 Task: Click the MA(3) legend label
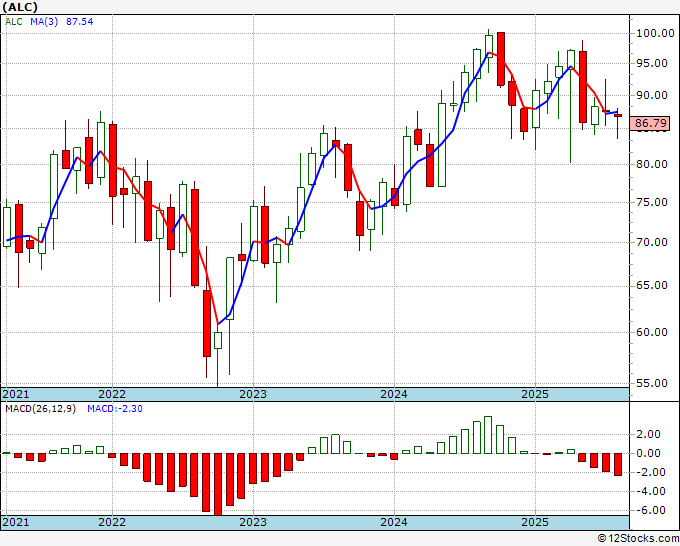(x=44, y=22)
